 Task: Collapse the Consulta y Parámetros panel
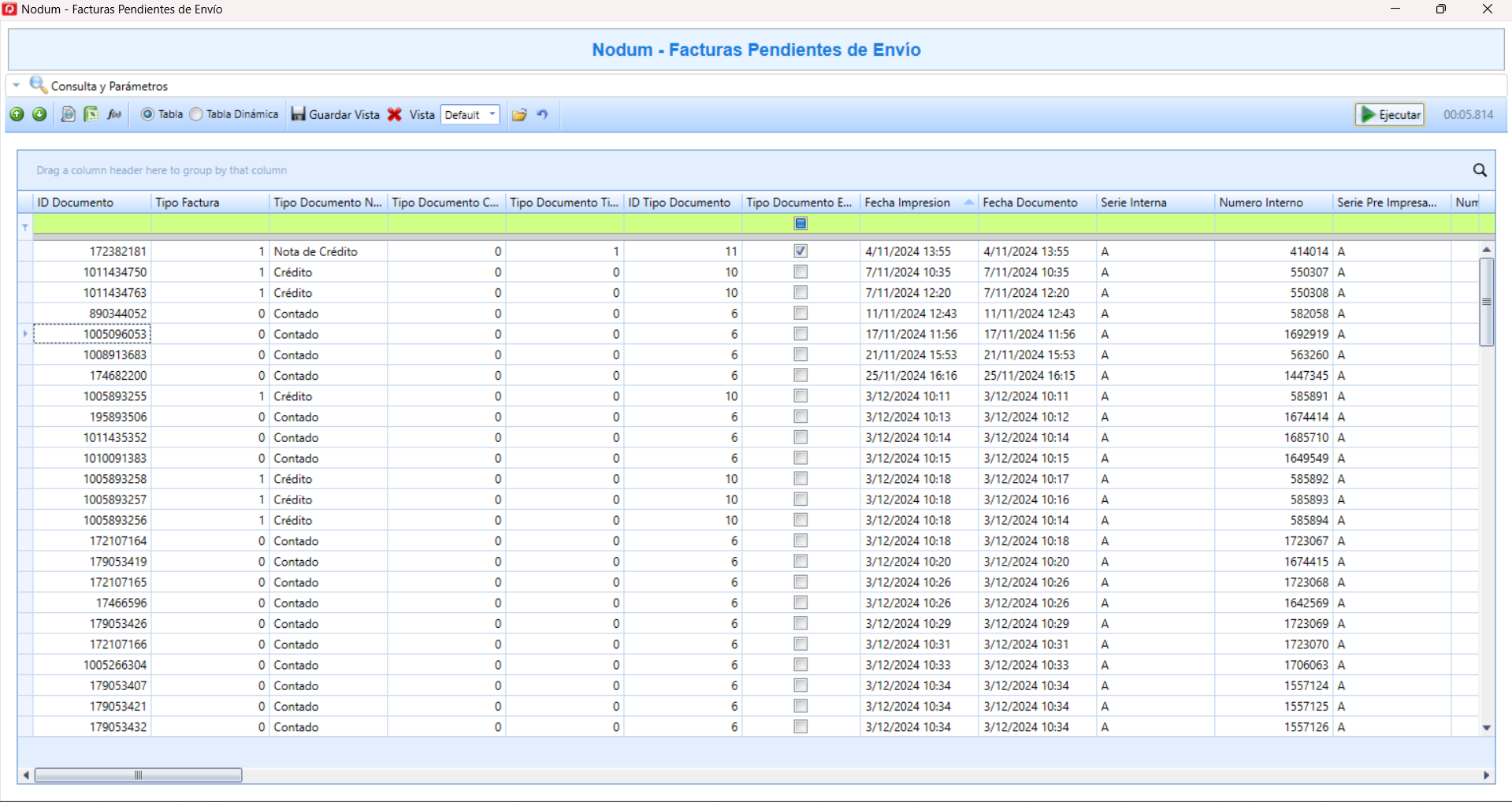pos(17,85)
